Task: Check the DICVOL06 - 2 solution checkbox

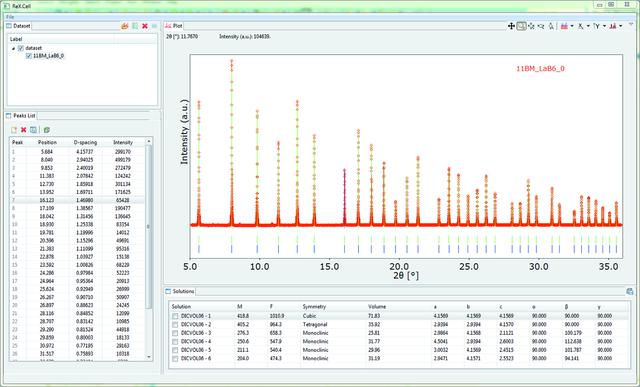Action: point(175,325)
